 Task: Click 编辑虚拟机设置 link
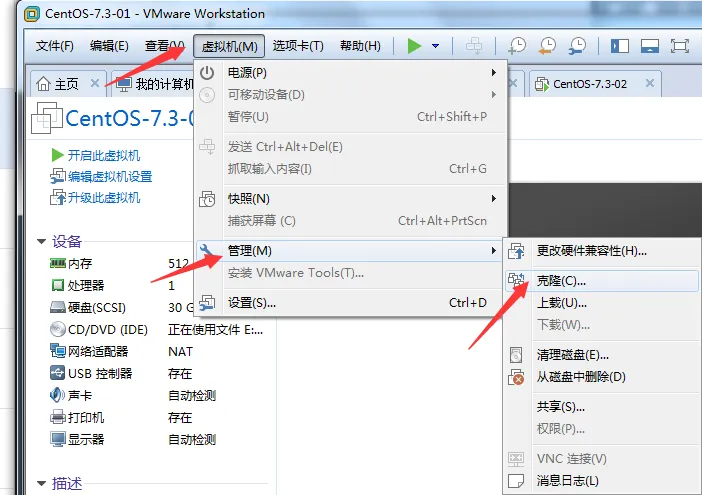click(x=110, y=176)
